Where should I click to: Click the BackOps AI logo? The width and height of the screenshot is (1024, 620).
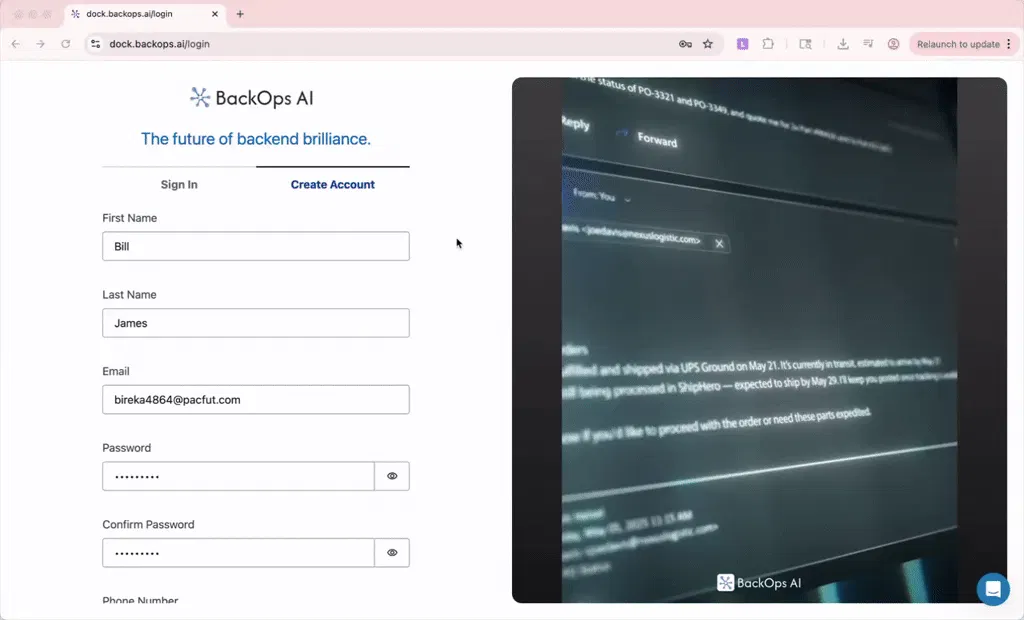(x=251, y=98)
